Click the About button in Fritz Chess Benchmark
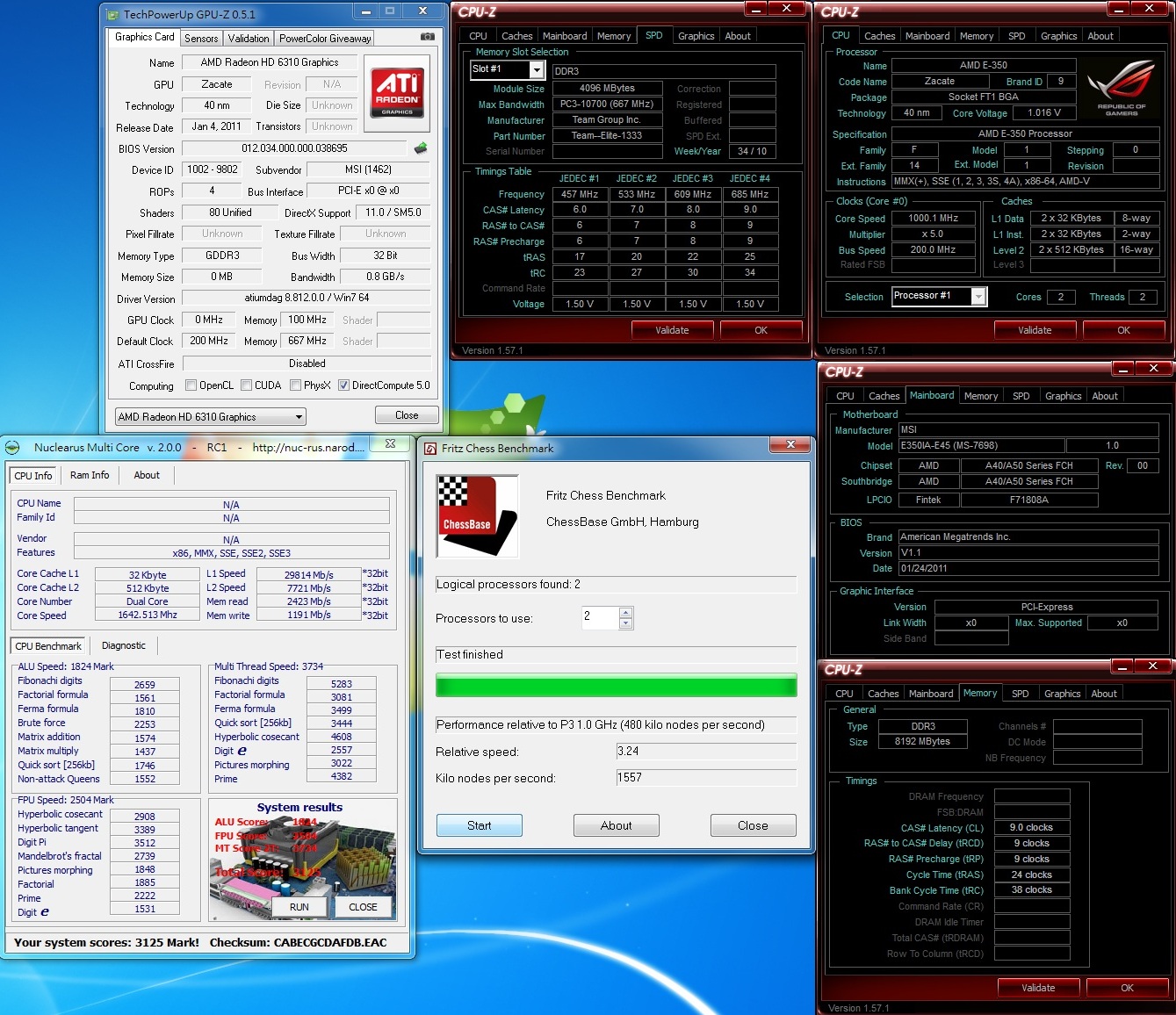The image size is (1176, 1015). pos(617,825)
